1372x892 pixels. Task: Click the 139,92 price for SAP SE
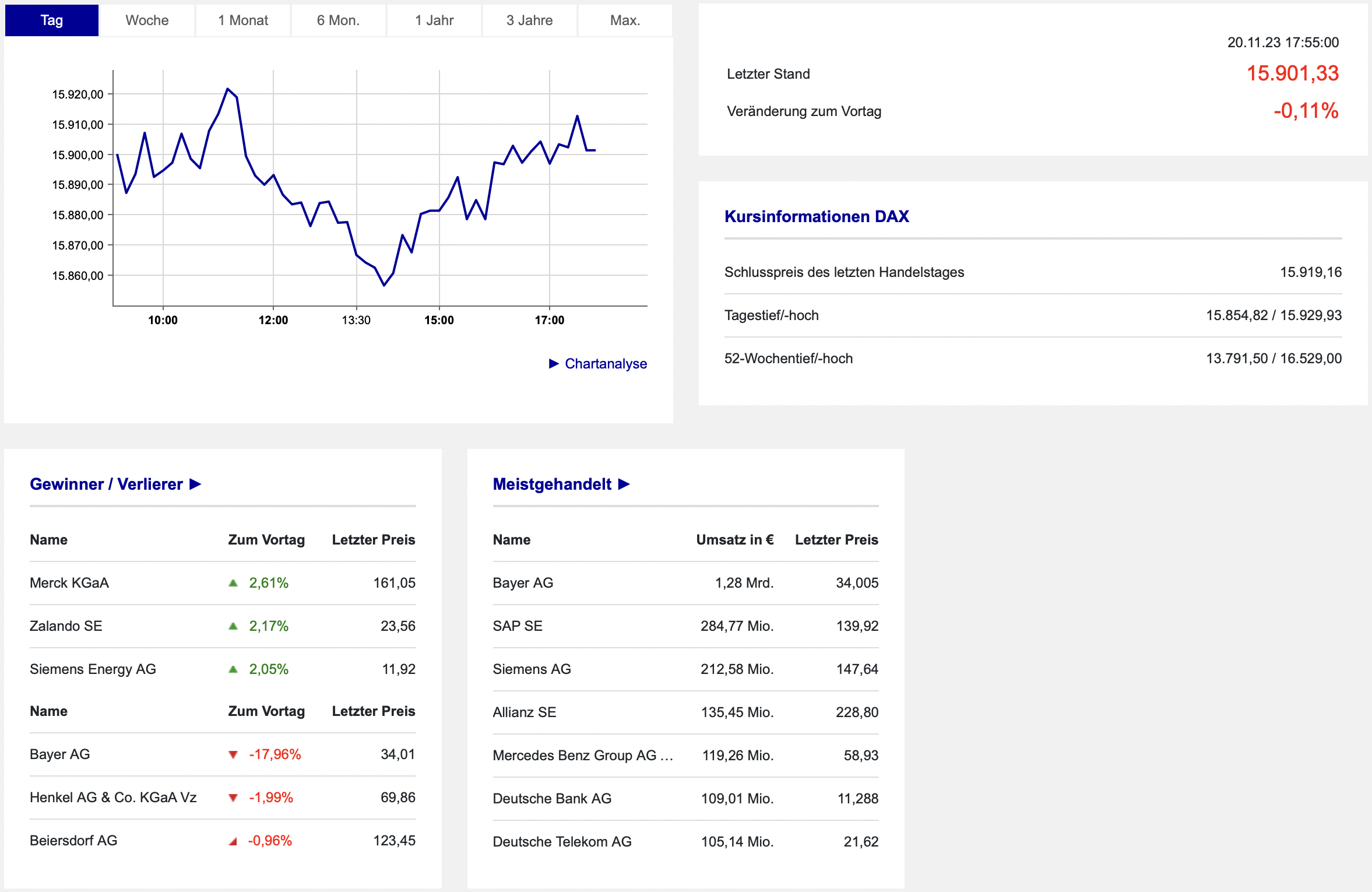857,626
